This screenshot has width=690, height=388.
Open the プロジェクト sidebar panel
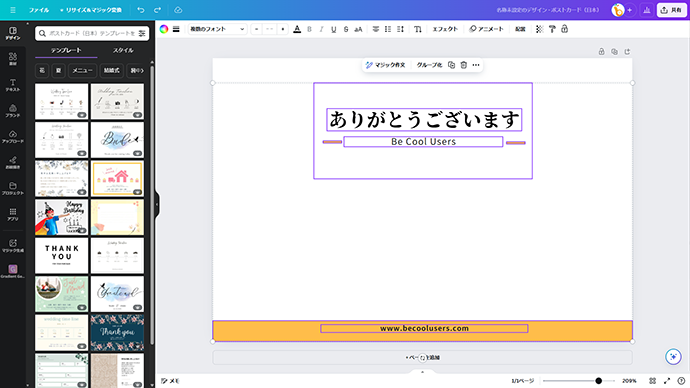tap(13, 189)
